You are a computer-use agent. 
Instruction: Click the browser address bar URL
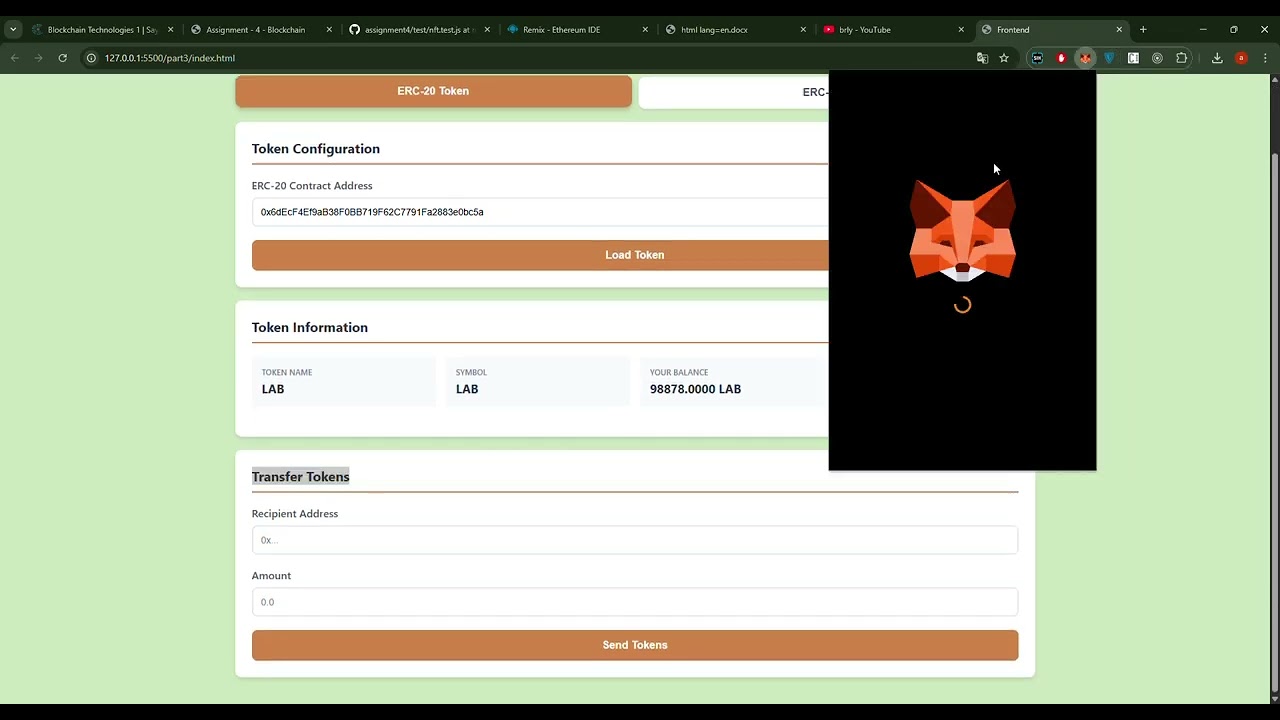point(170,58)
